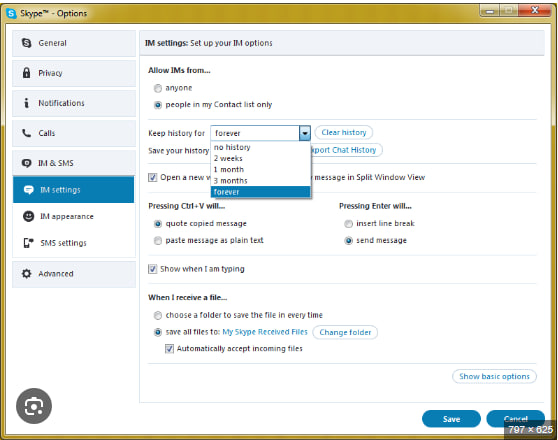Click the Privacy padlock icon
The image size is (558, 440).
tap(26, 73)
